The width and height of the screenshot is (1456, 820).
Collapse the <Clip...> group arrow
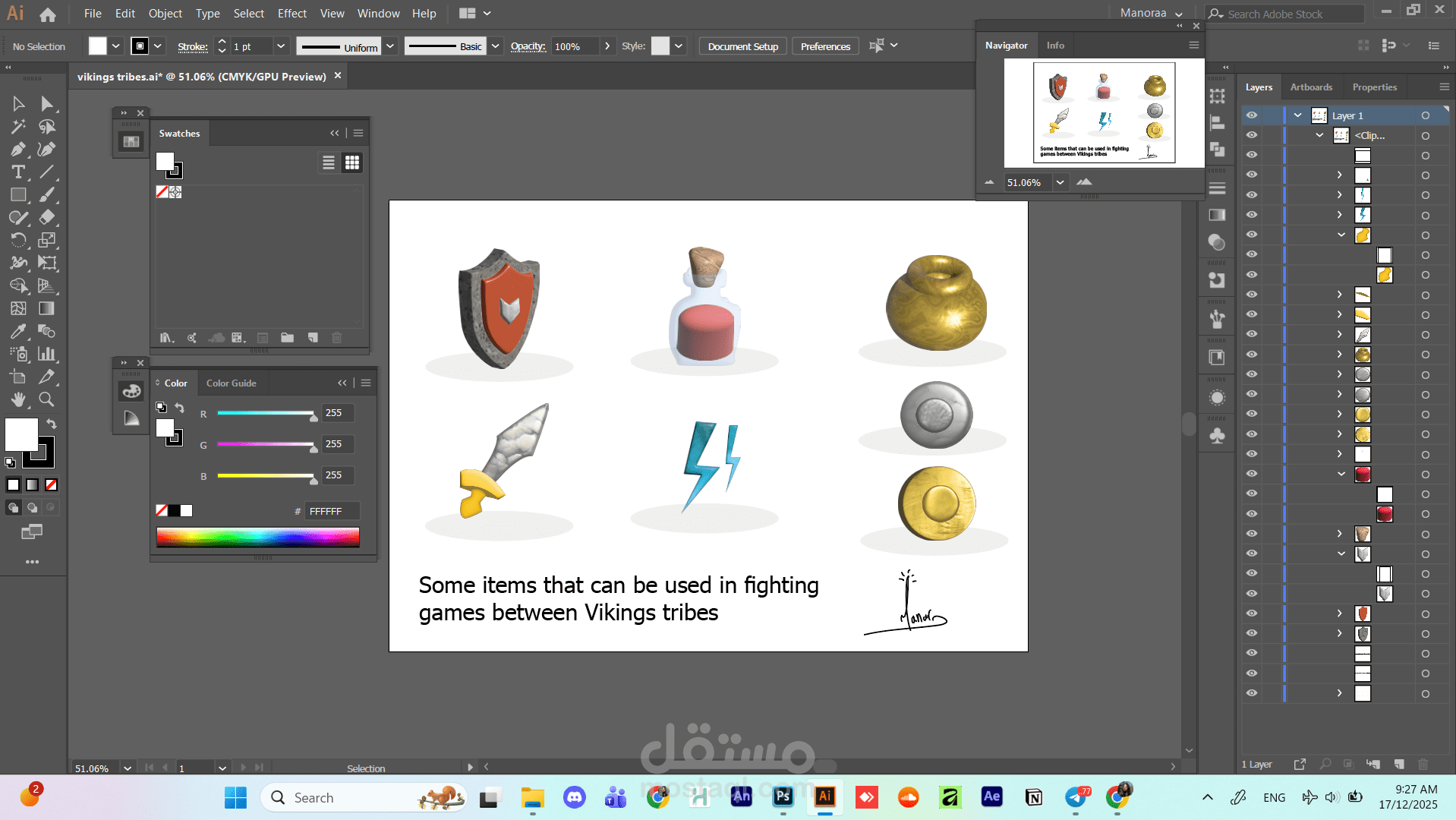pos(1320,135)
